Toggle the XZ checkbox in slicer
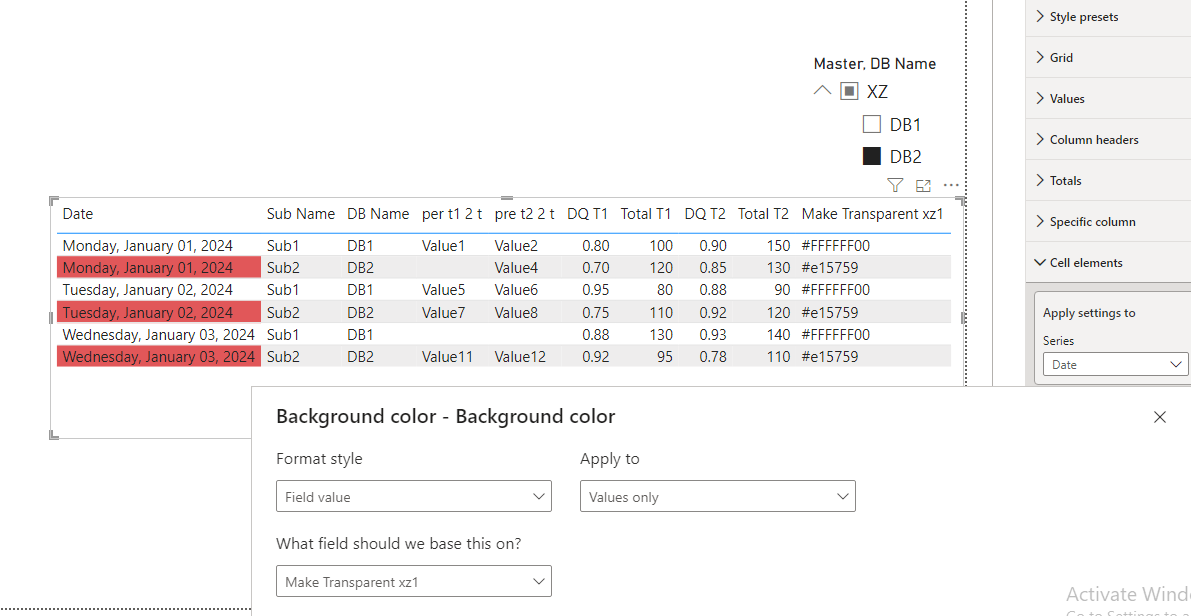The image size is (1191, 616). click(849, 92)
